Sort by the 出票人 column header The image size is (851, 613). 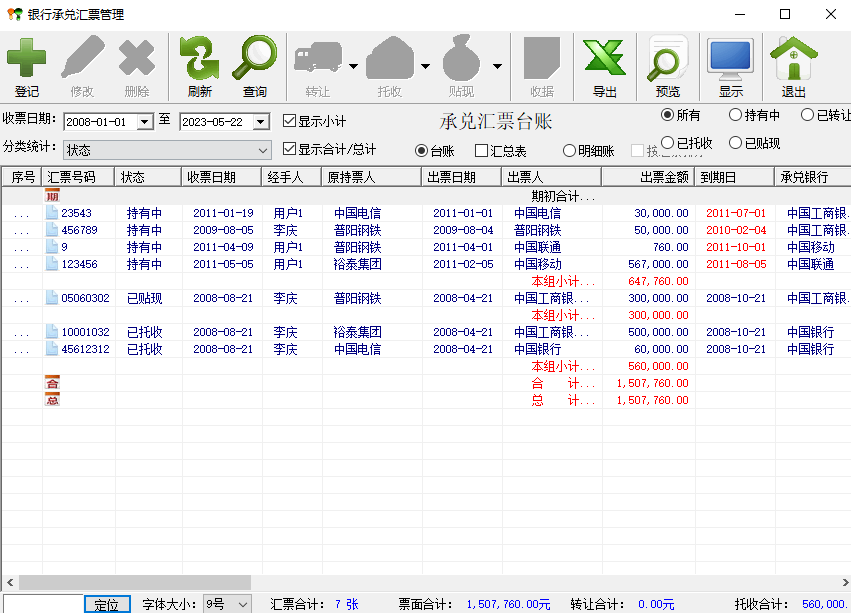point(551,177)
